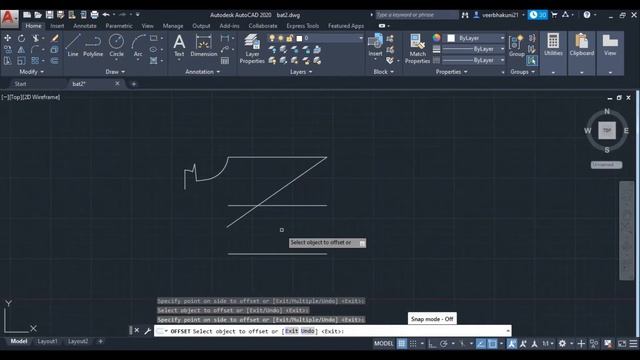Open the Start file tab
The image size is (640, 360).
(20, 84)
